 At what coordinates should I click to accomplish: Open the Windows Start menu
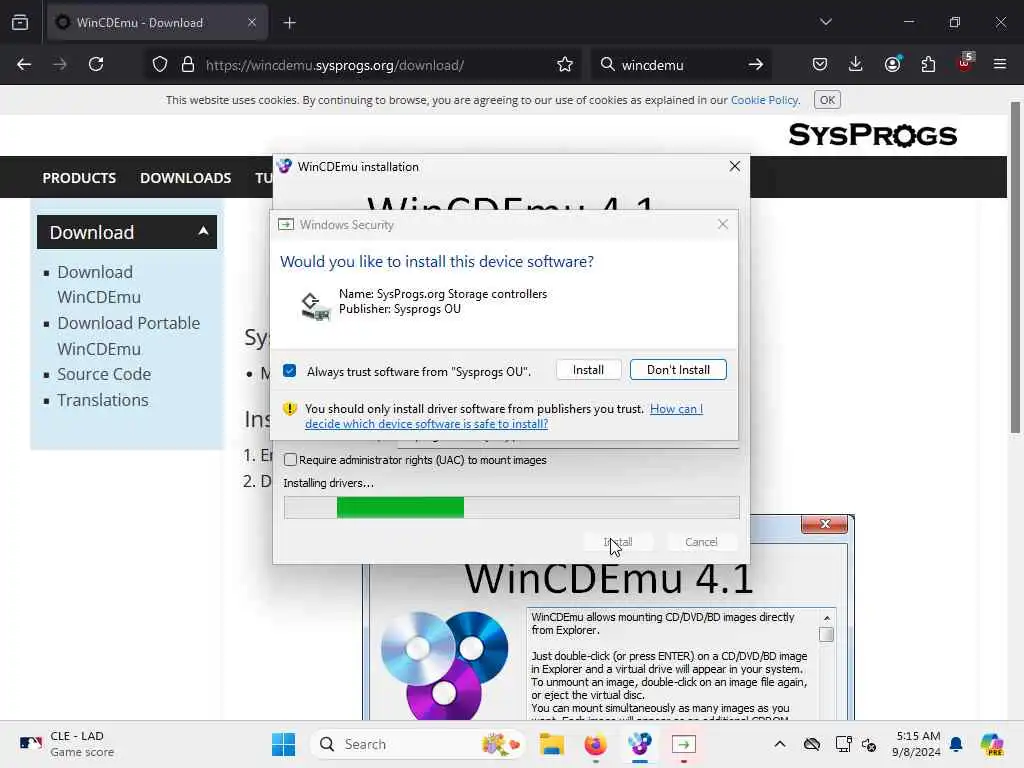click(283, 744)
